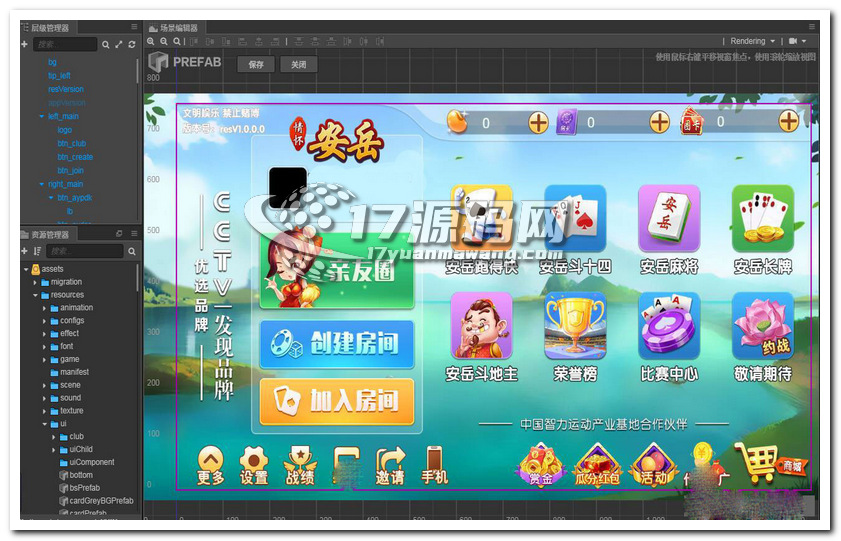Click the plus button beside the gold bean counter
This screenshot has height=541, width=841.
pos(538,123)
